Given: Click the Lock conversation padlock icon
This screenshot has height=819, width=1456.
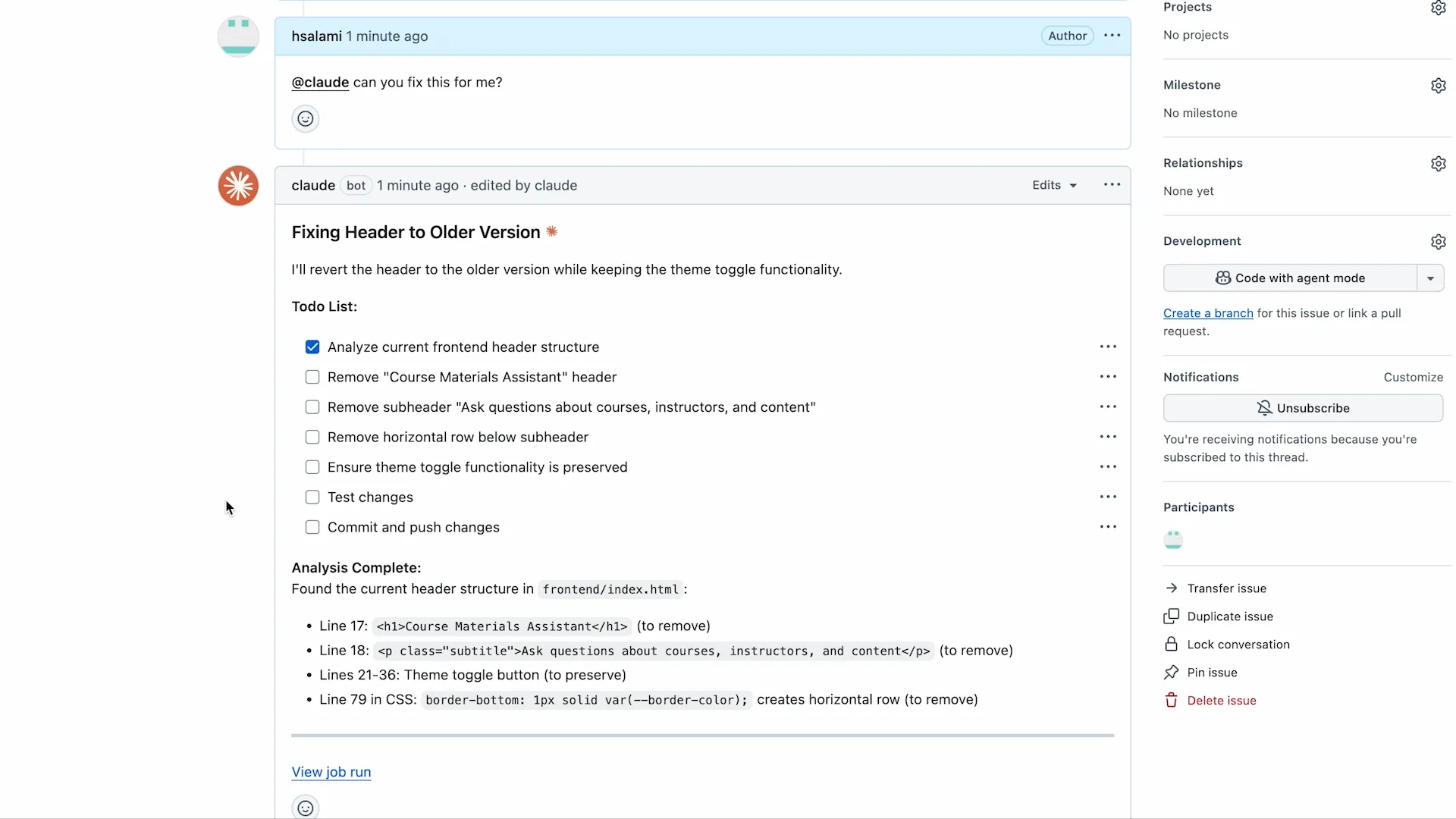Looking at the screenshot, I should click(1172, 645).
